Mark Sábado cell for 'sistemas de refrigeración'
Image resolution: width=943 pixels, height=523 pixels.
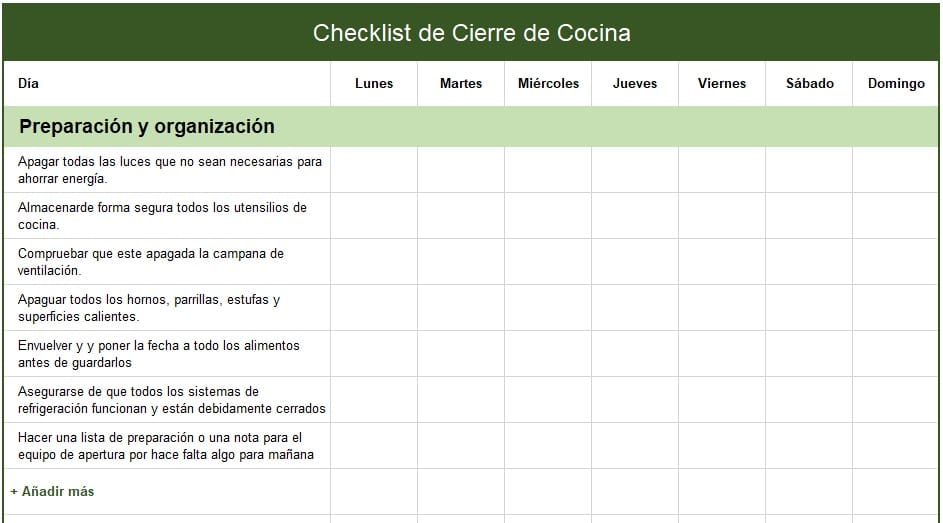(809, 400)
